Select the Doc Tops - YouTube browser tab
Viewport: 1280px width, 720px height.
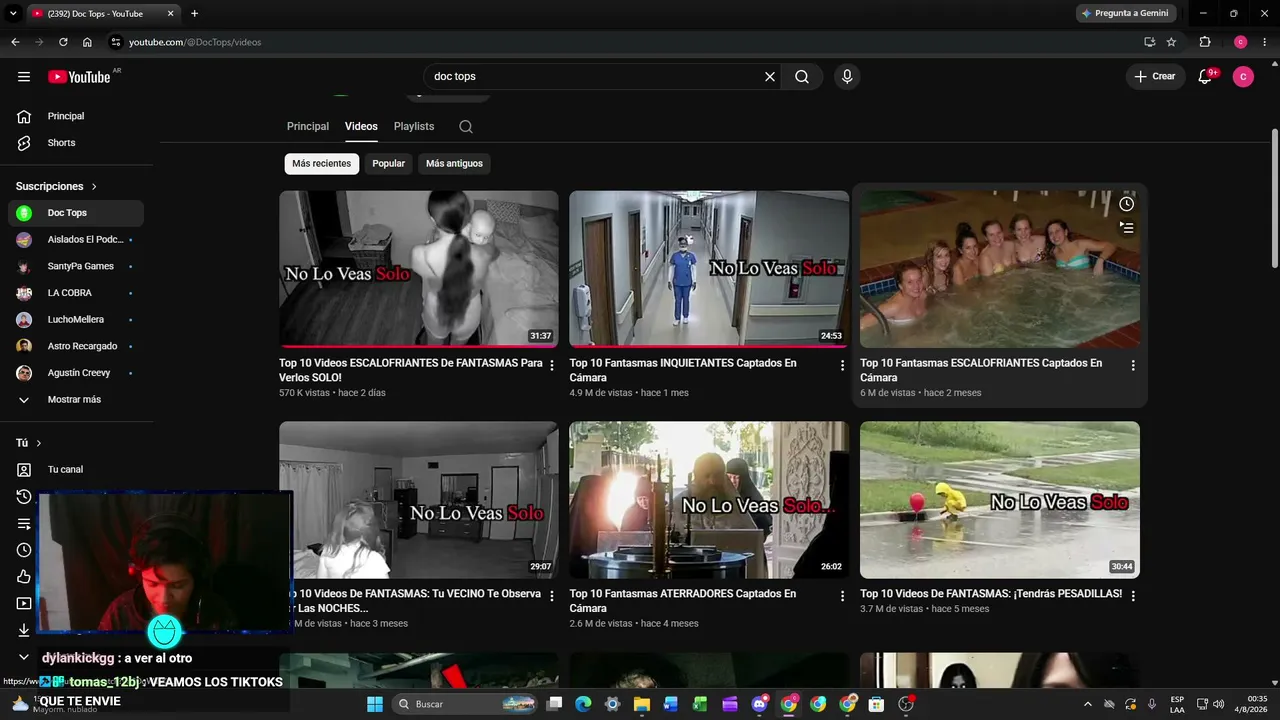[103, 14]
